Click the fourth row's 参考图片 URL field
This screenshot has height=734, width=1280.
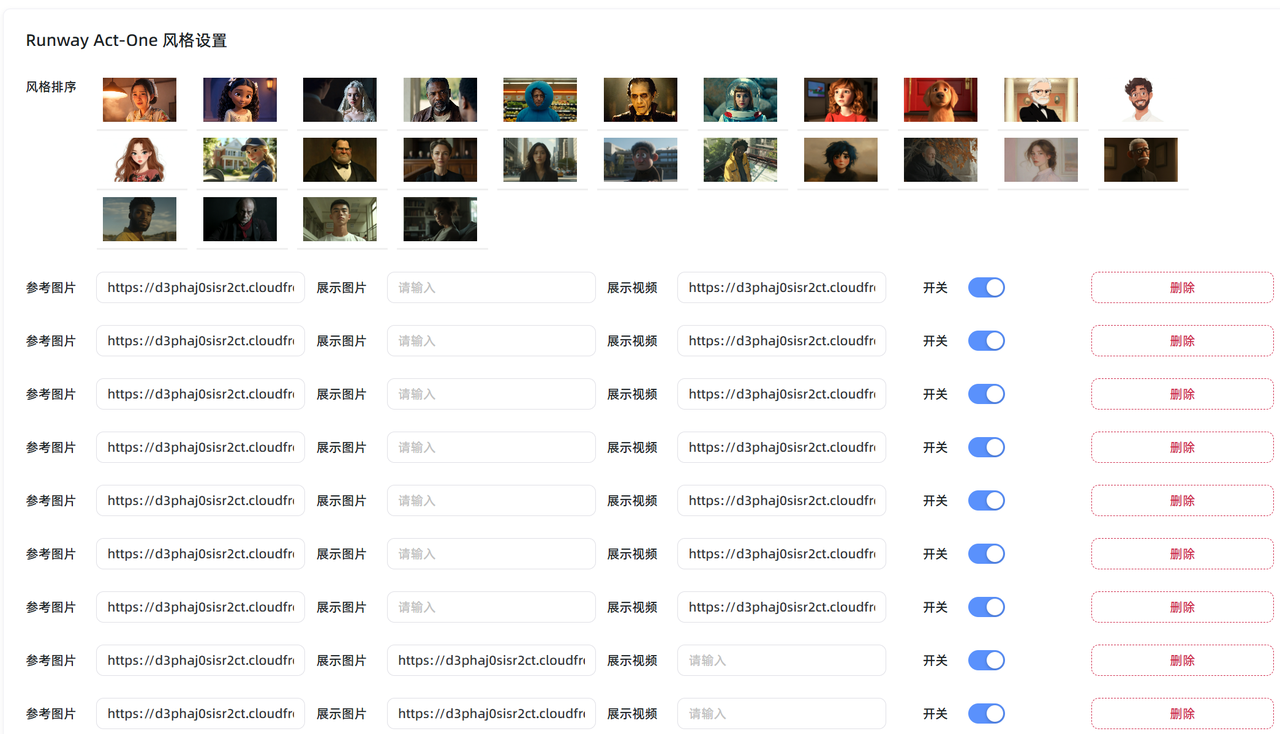coord(200,447)
